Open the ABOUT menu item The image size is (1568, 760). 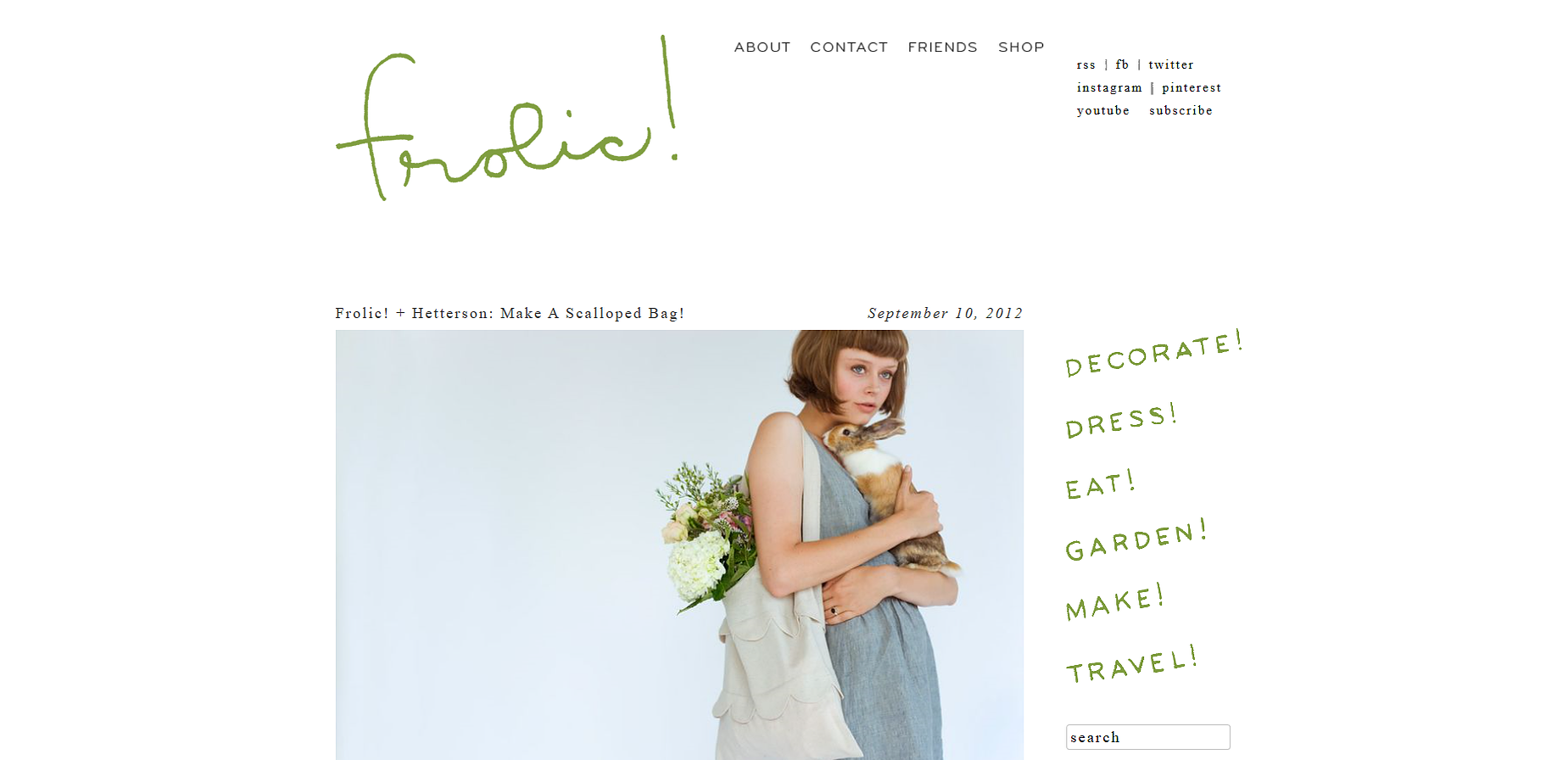point(762,47)
